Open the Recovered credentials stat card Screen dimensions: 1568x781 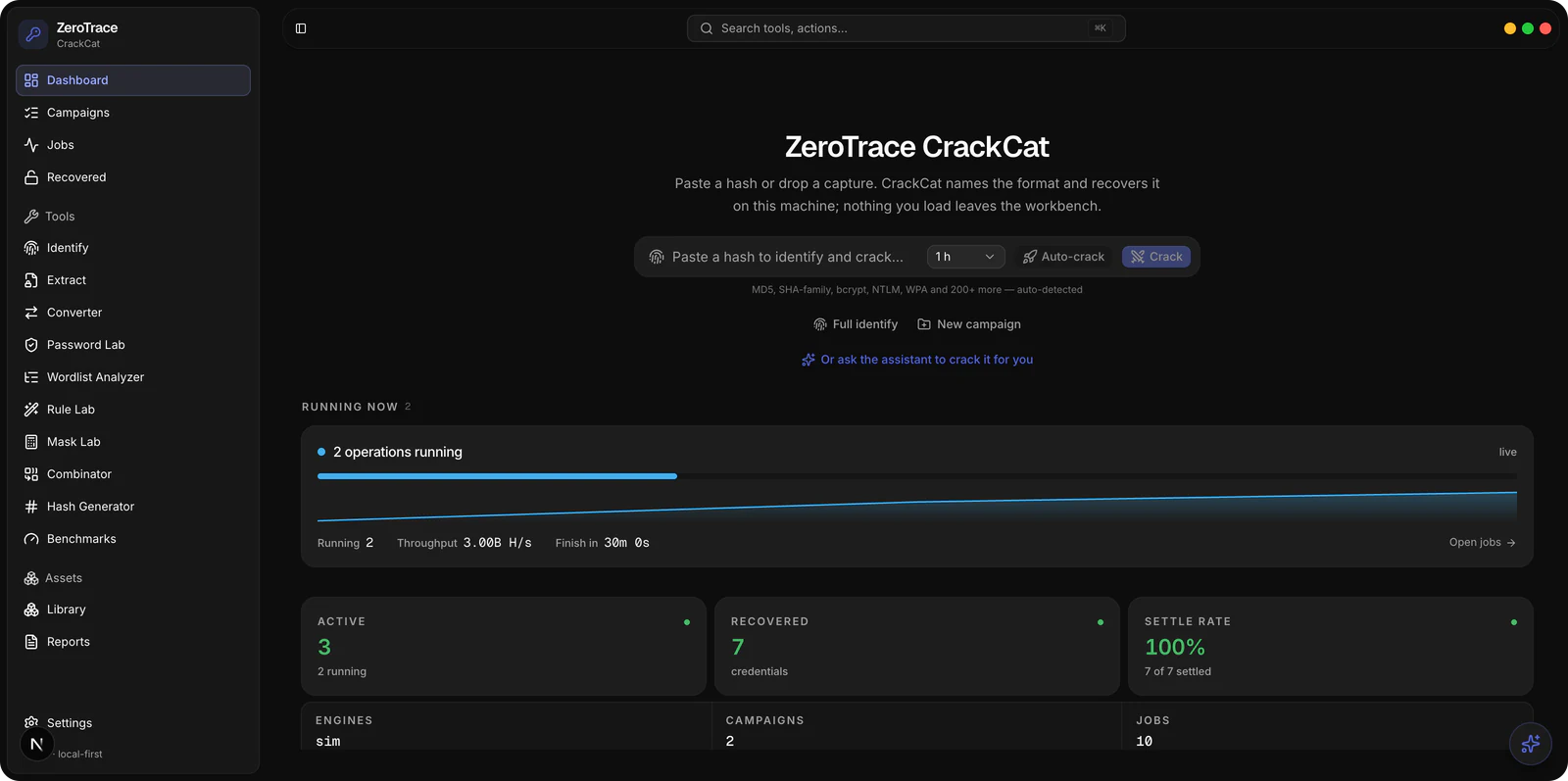917,646
